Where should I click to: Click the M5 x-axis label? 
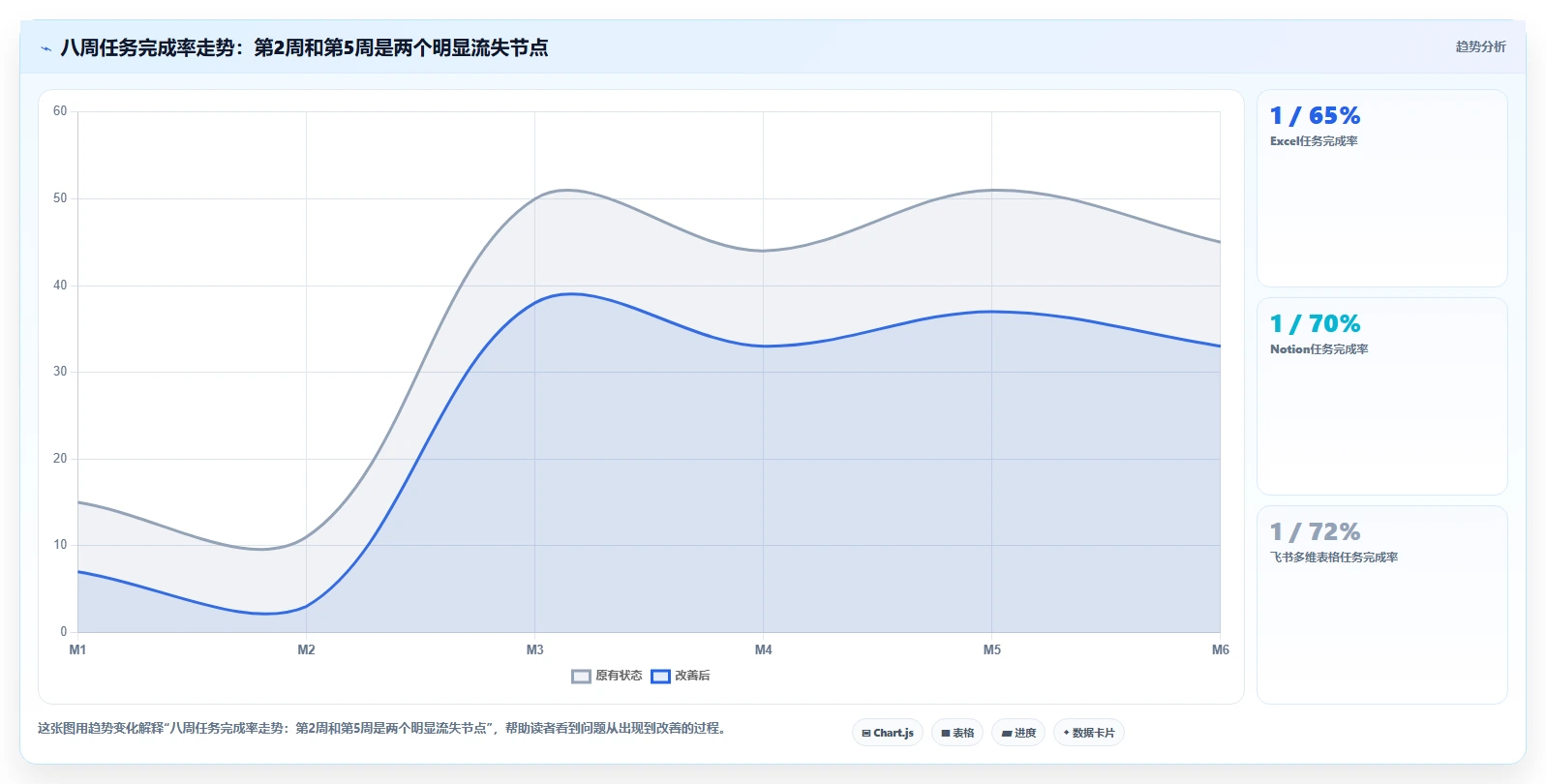[x=991, y=649]
